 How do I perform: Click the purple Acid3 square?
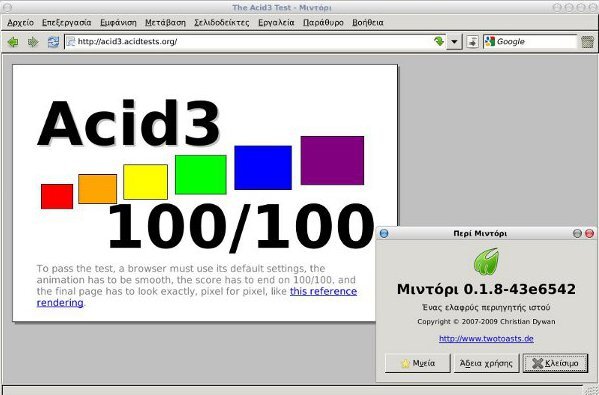click(332, 160)
